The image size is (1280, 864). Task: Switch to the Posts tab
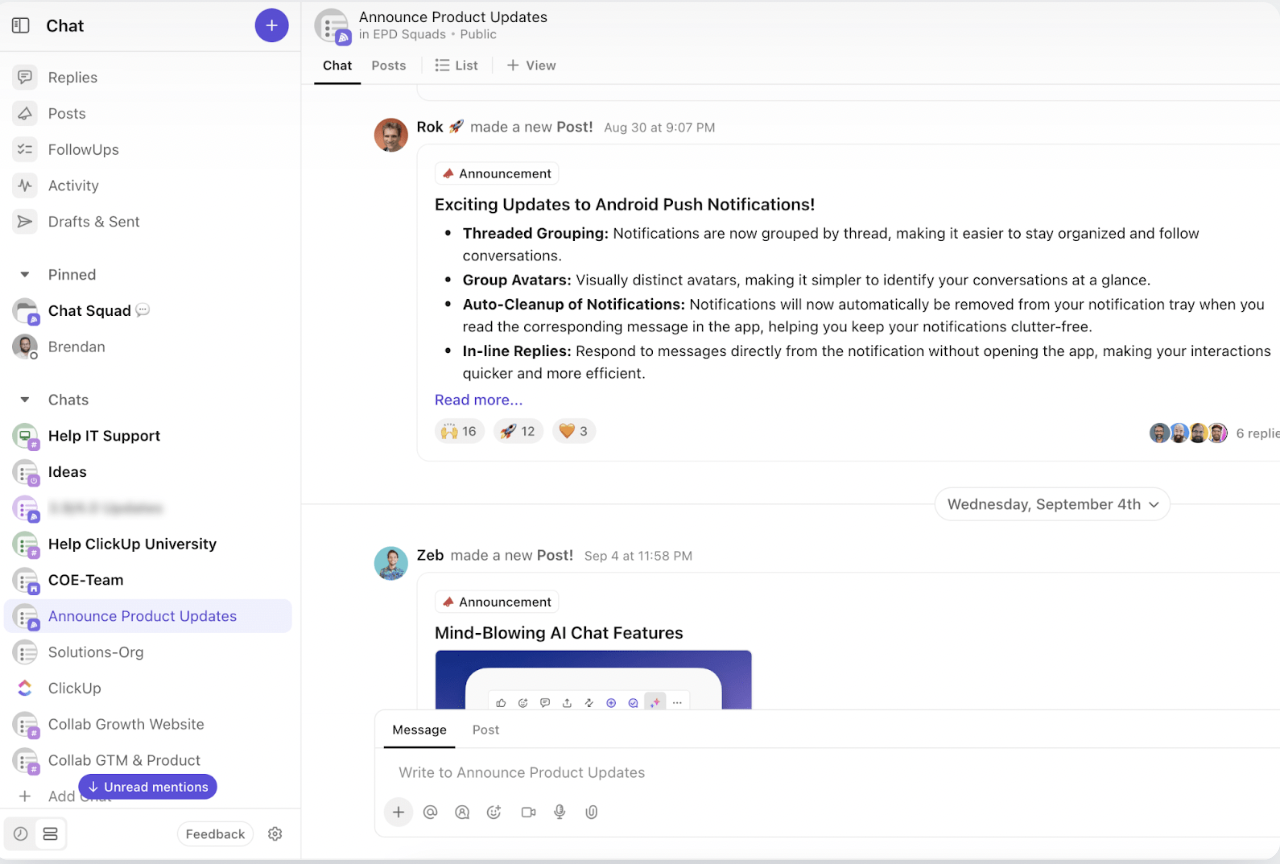click(388, 65)
